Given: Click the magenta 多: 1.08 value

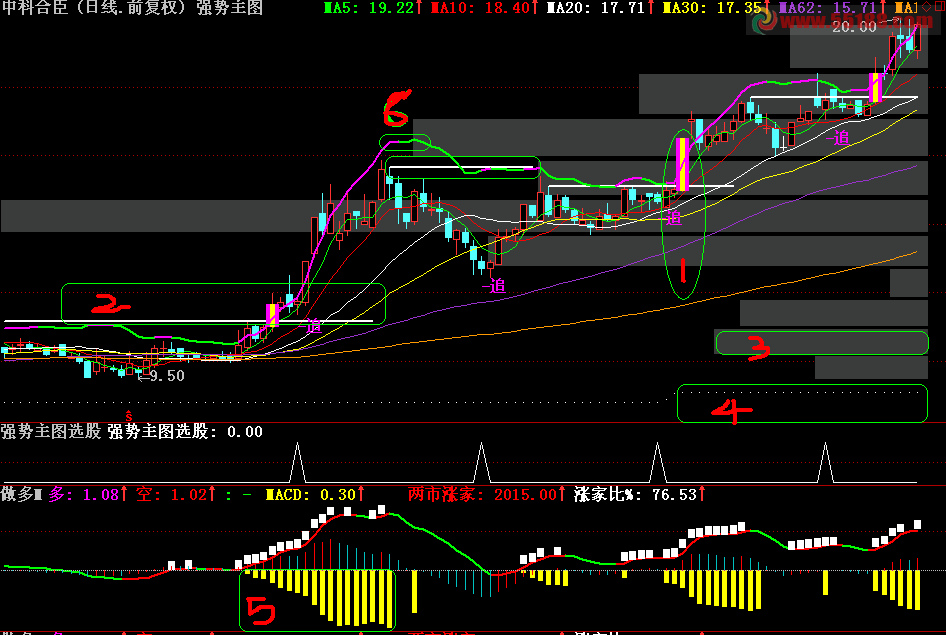Looking at the screenshot, I should (x=84, y=494).
